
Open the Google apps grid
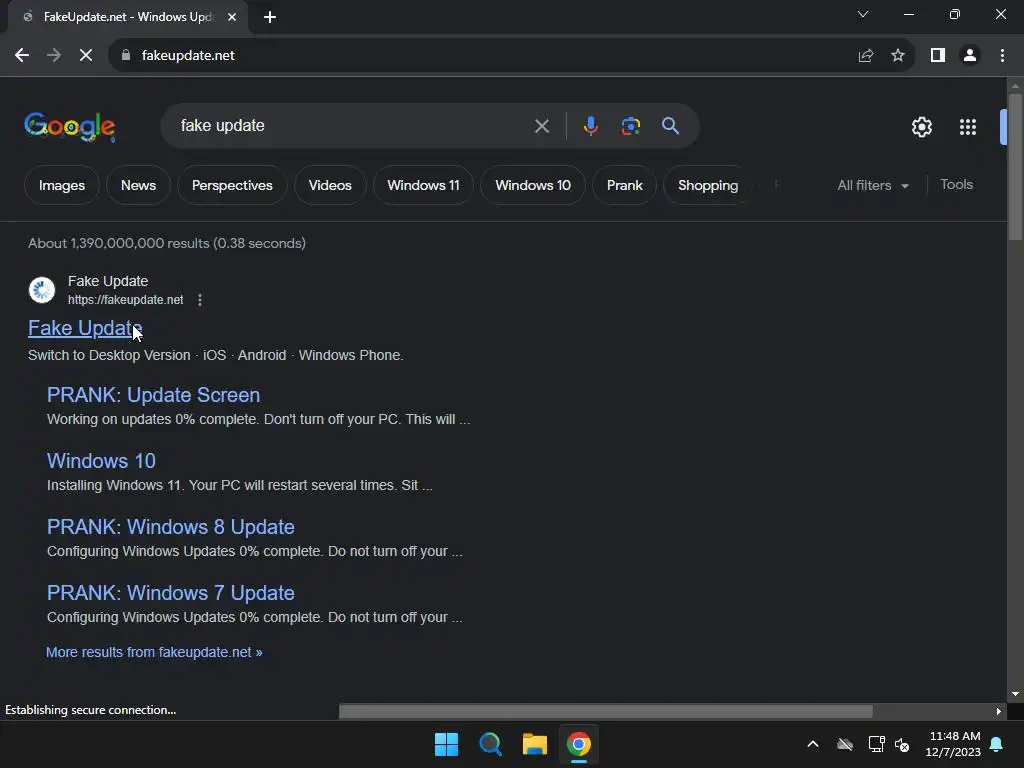[x=968, y=127]
